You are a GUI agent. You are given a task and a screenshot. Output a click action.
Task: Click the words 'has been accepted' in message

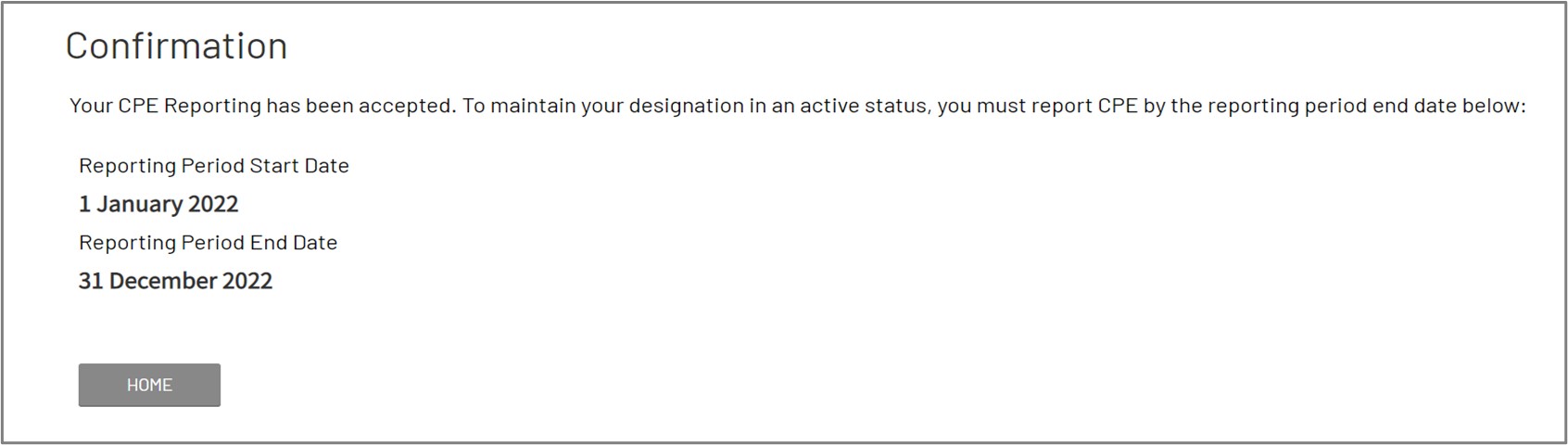pyautogui.click(x=361, y=106)
